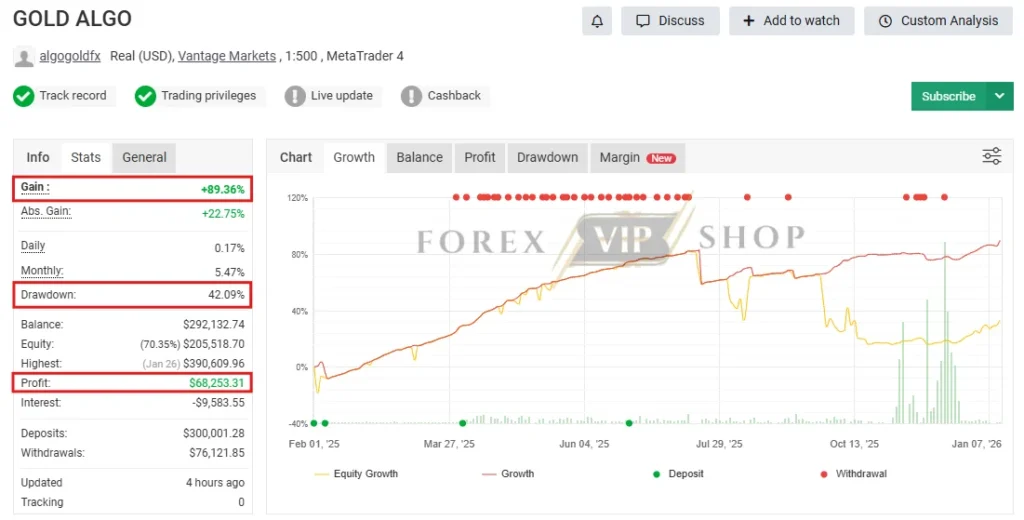Image resolution: width=1024 pixels, height=520 pixels.
Task: Open the Info tab
Action: click(38, 157)
